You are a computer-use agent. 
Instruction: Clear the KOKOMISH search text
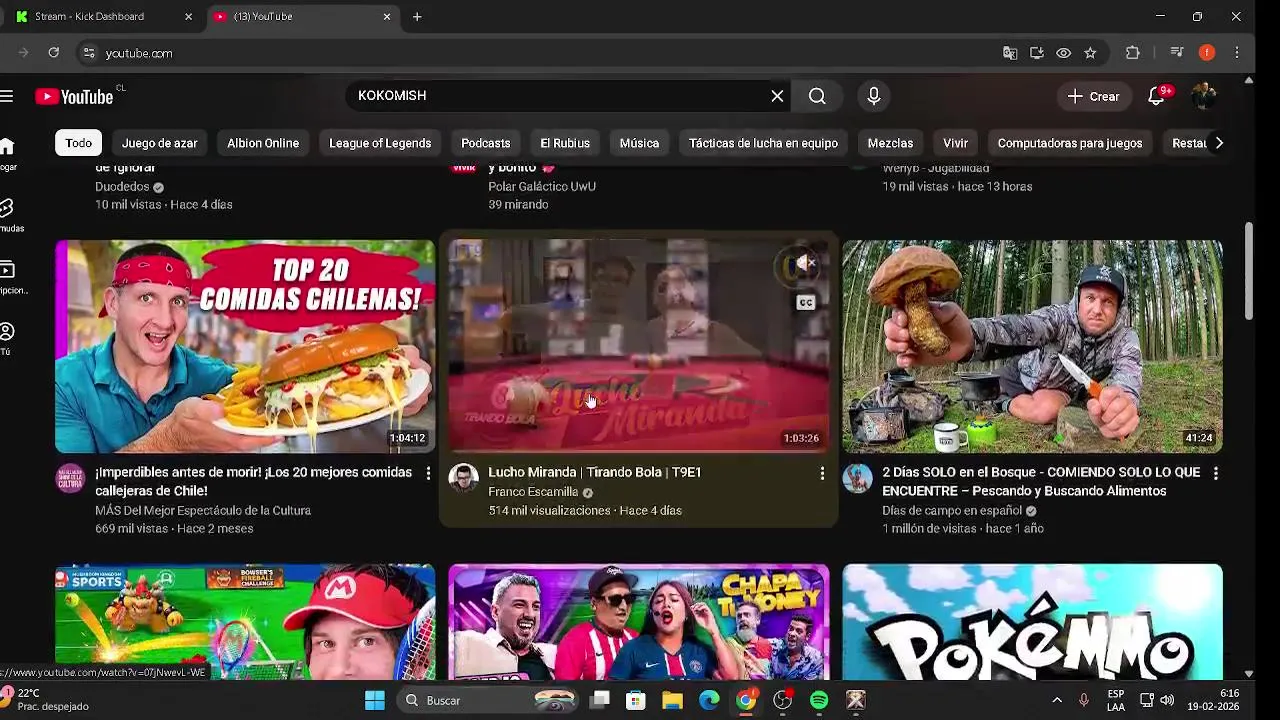777,96
